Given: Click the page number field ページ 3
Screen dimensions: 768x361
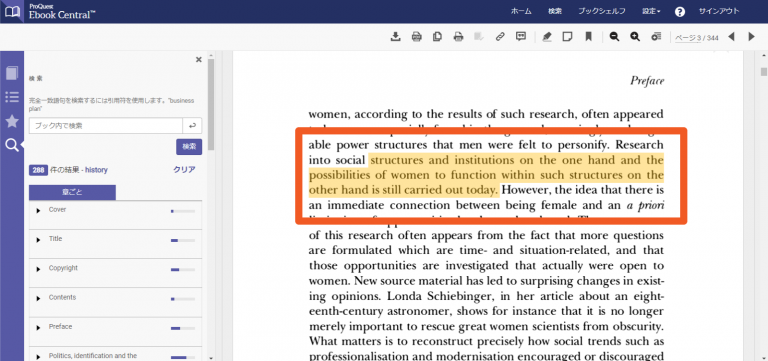Looking at the screenshot, I should 688,38.
